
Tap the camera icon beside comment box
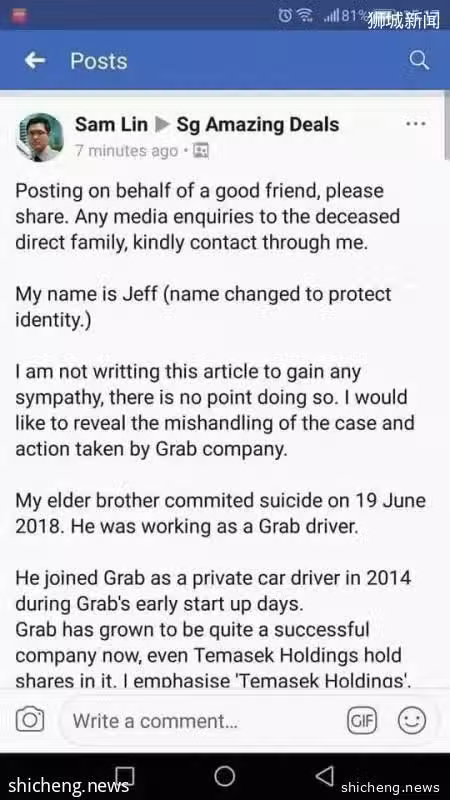(x=30, y=720)
